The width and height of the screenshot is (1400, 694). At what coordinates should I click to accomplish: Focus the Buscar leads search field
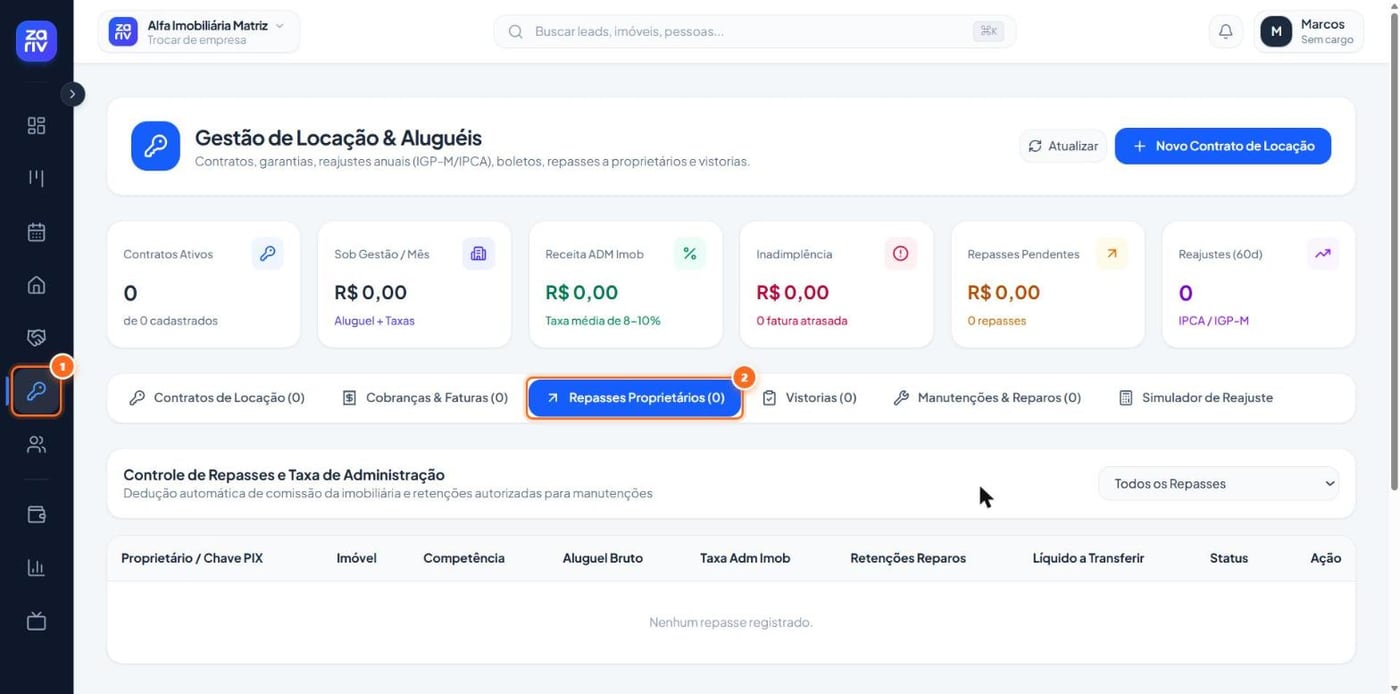[x=754, y=32]
